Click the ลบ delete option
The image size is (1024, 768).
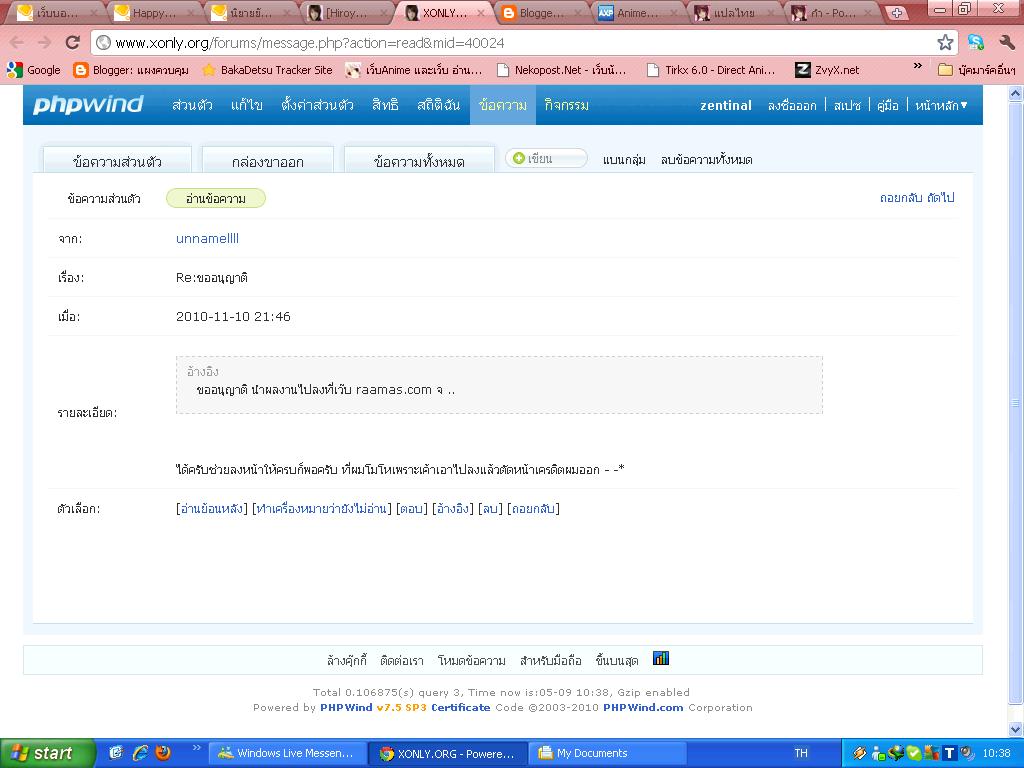pos(490,508)
